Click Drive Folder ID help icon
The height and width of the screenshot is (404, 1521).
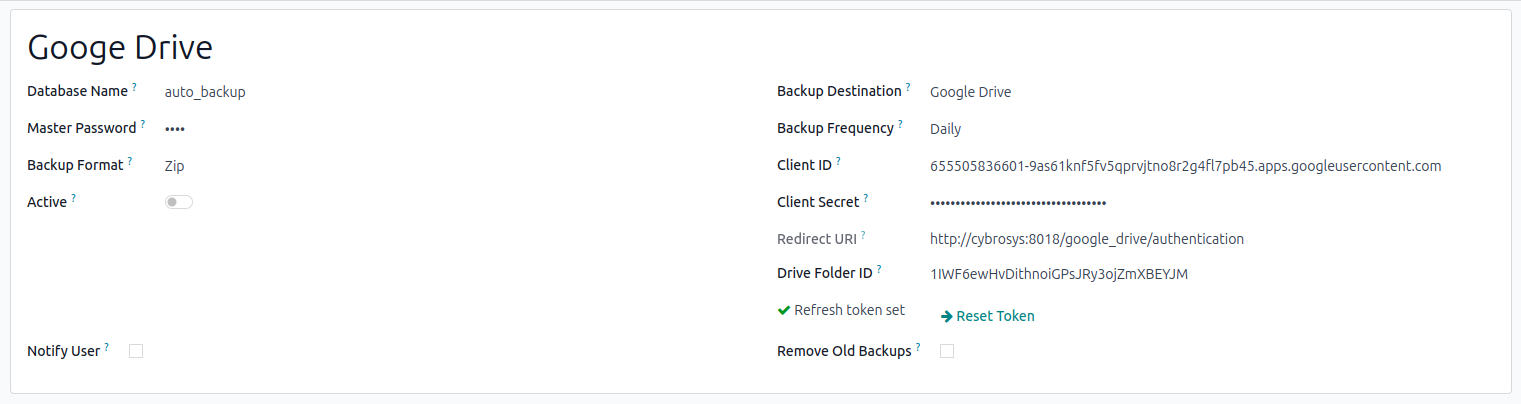pos(879,270)
